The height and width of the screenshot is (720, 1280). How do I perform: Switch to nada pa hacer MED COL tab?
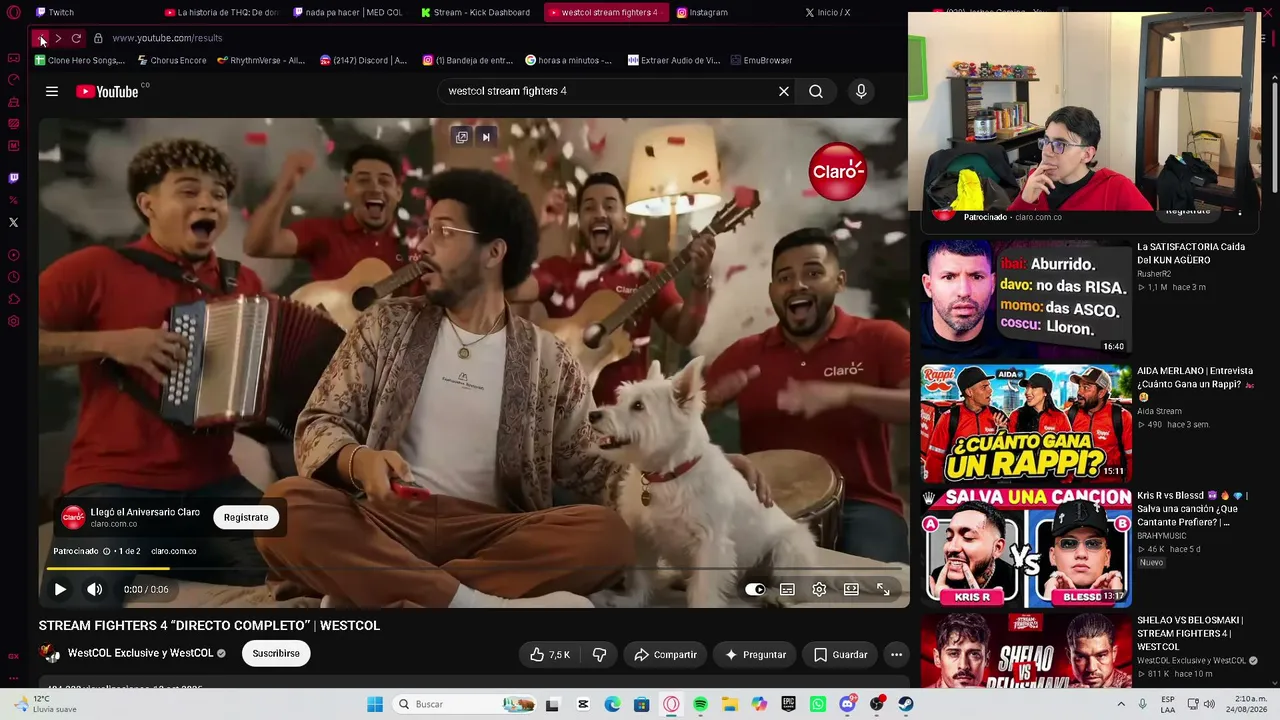pyautogui.click(x=348, y=12)
